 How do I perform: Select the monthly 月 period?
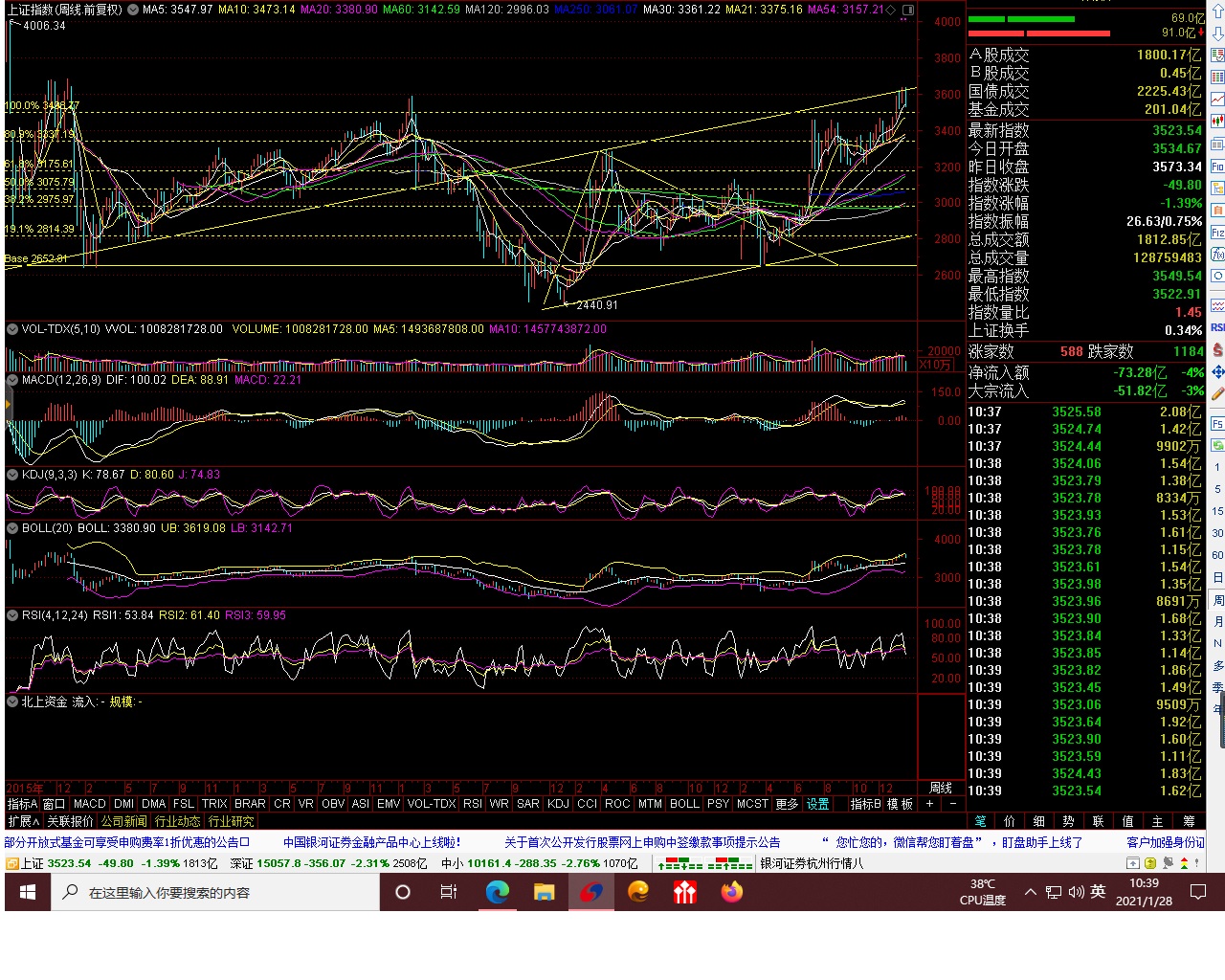click(1217, 621)
